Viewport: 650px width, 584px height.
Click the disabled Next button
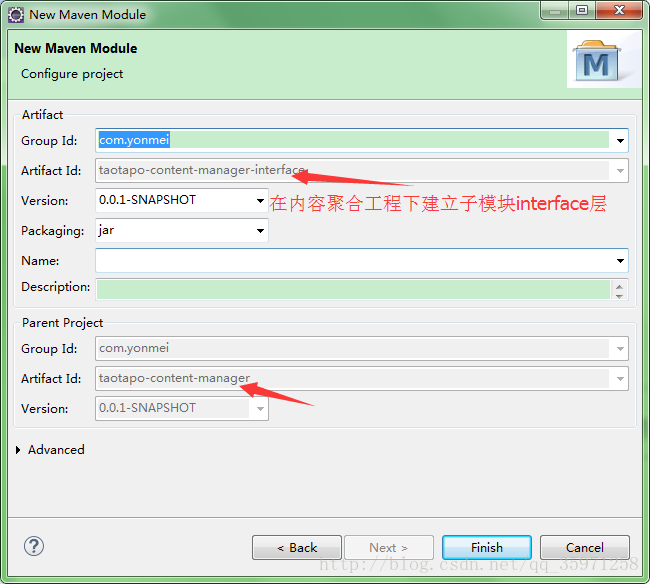[x=389, y=548]
